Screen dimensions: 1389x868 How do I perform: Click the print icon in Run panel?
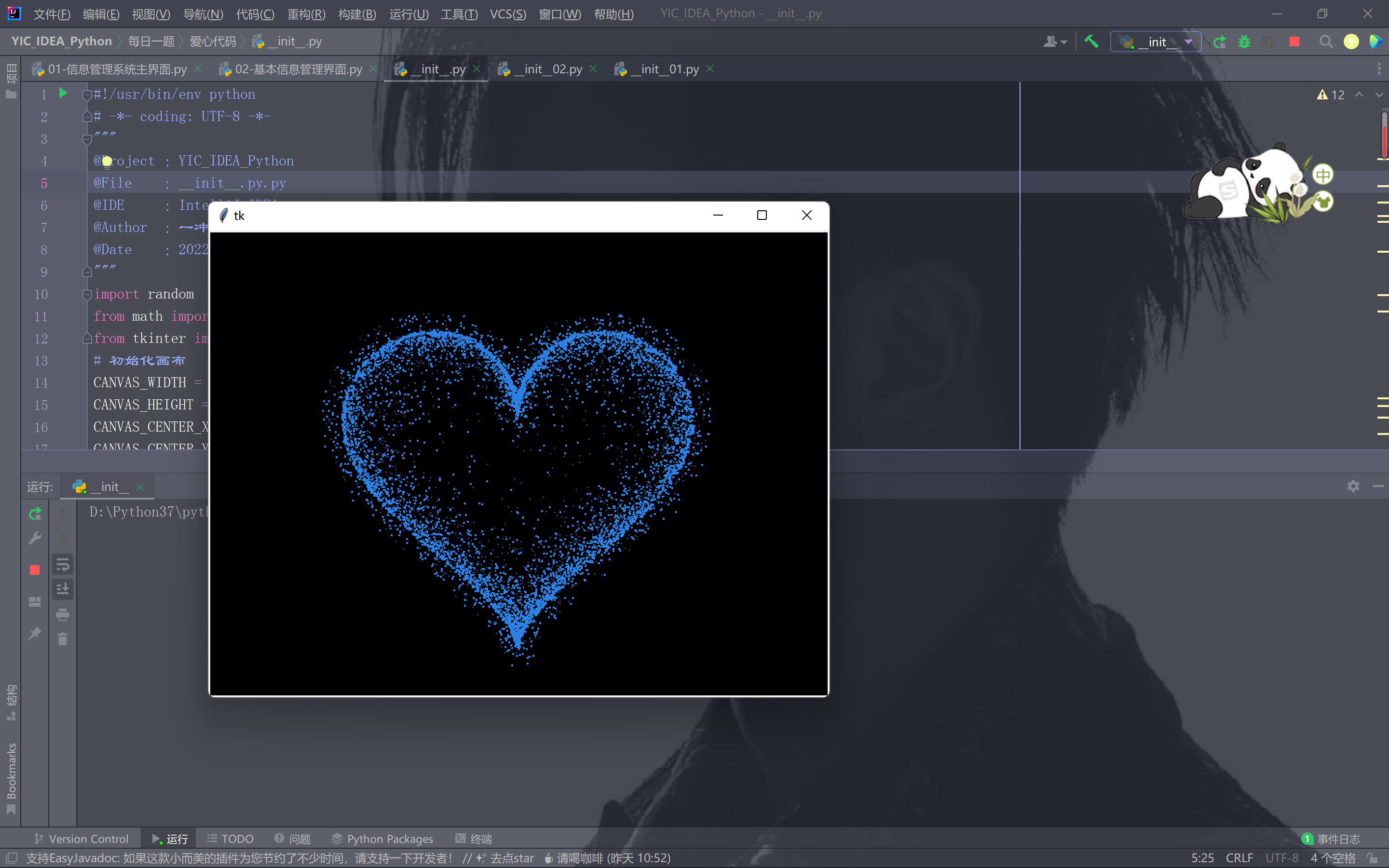[x=63, y=615]
